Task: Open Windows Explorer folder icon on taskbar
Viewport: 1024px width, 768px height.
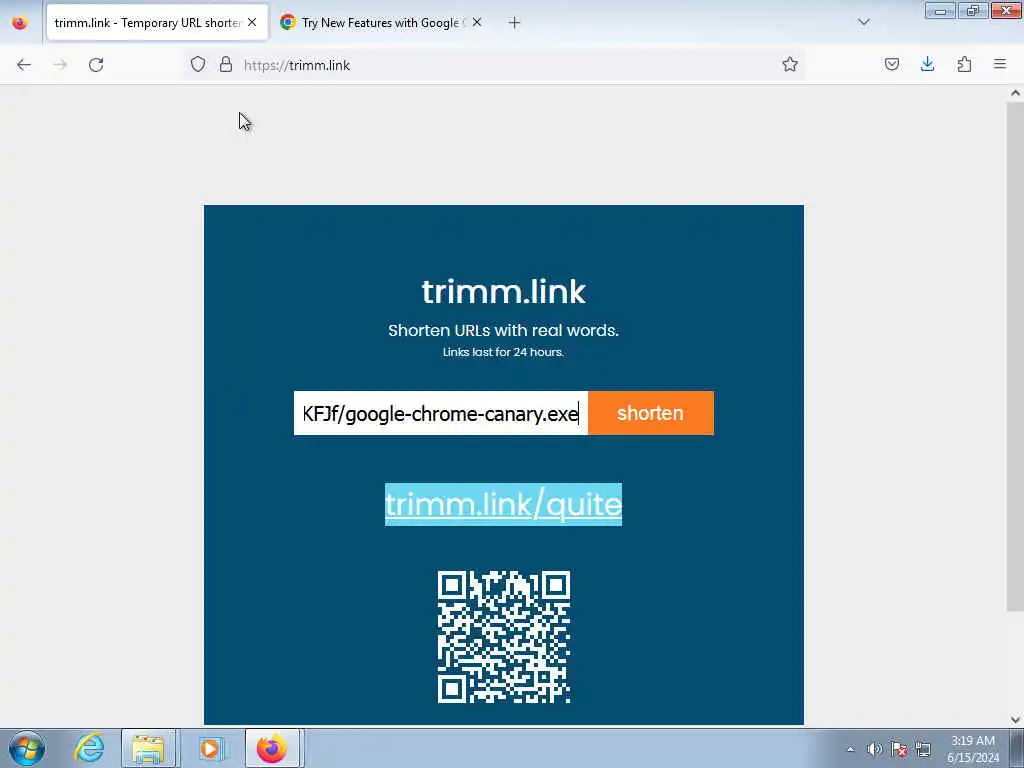Action: 148,748
